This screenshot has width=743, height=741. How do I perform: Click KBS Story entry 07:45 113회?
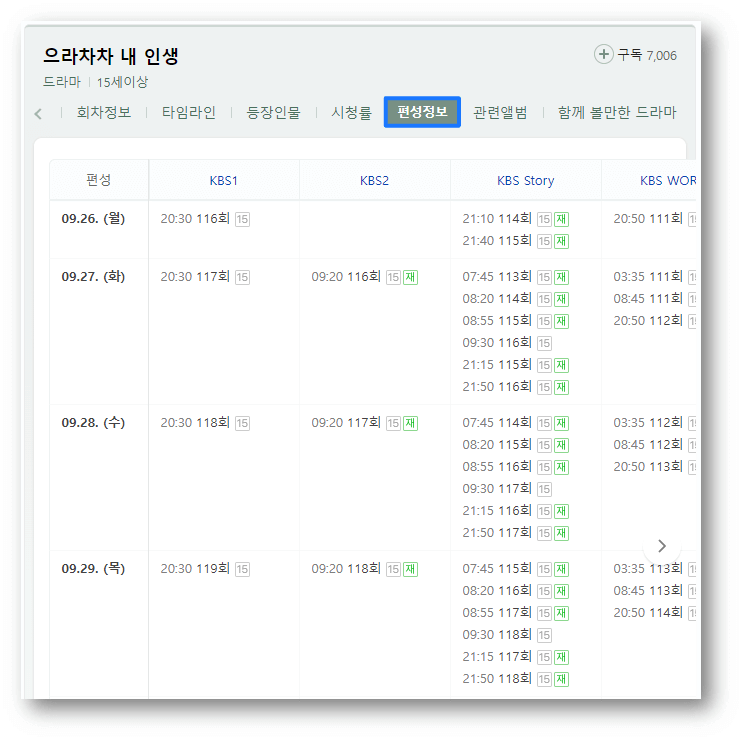point(497,276)
